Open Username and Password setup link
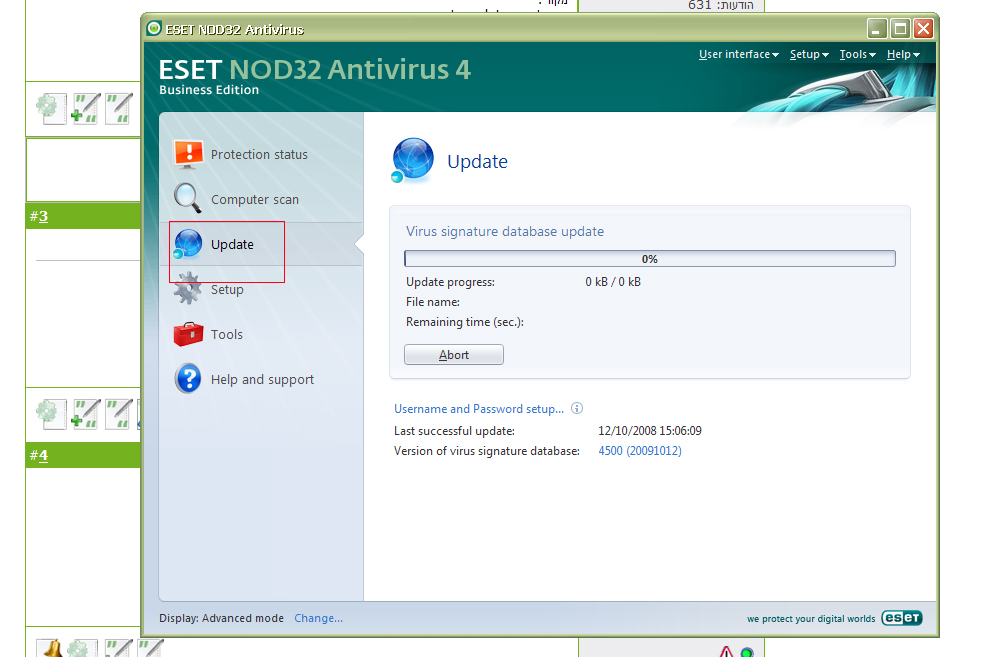Image resolution: width=983 pixels, height=657 pixels. (479, 409)
